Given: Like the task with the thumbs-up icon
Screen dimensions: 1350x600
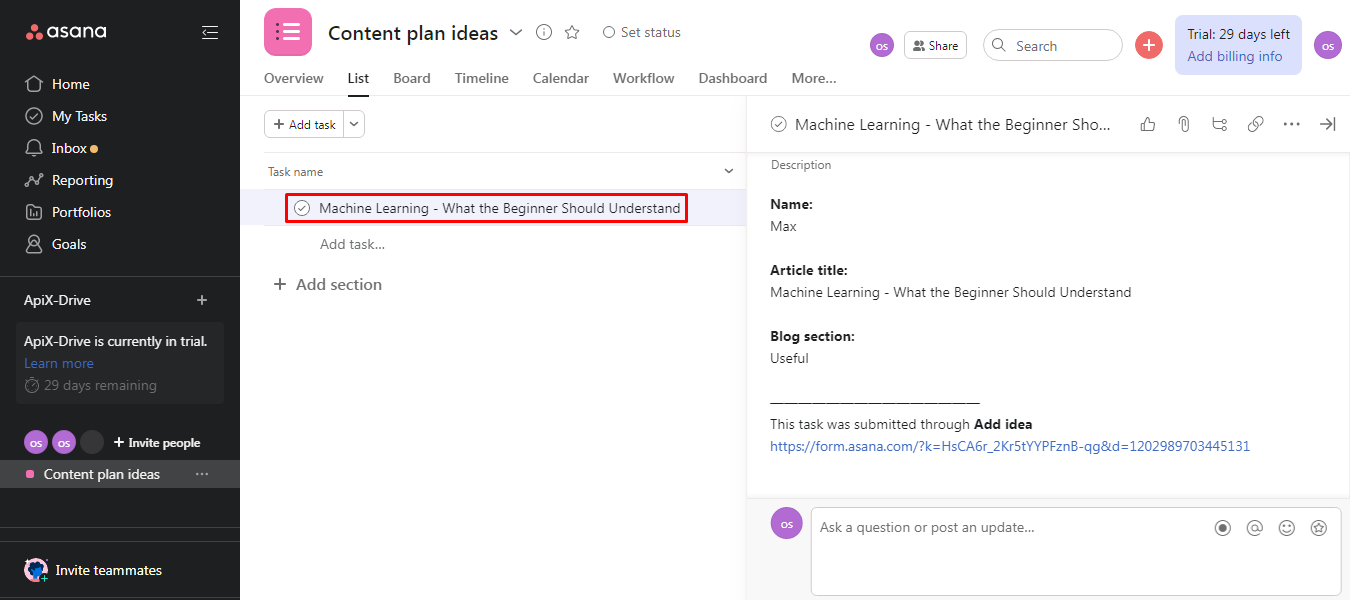Looking at the screenshot, I should click(x=1147, y=123).
